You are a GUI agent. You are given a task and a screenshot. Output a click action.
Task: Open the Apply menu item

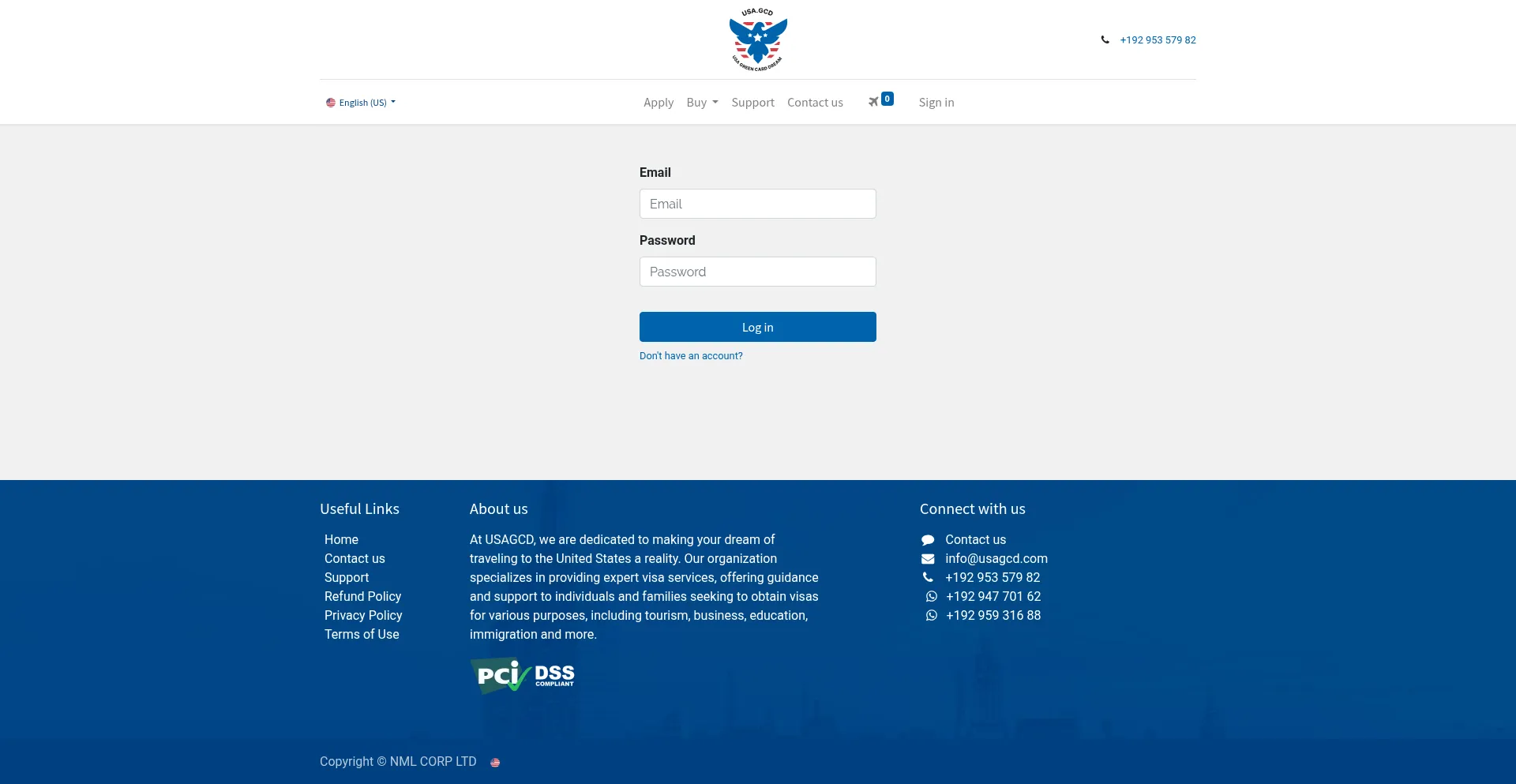coord(658,103)
